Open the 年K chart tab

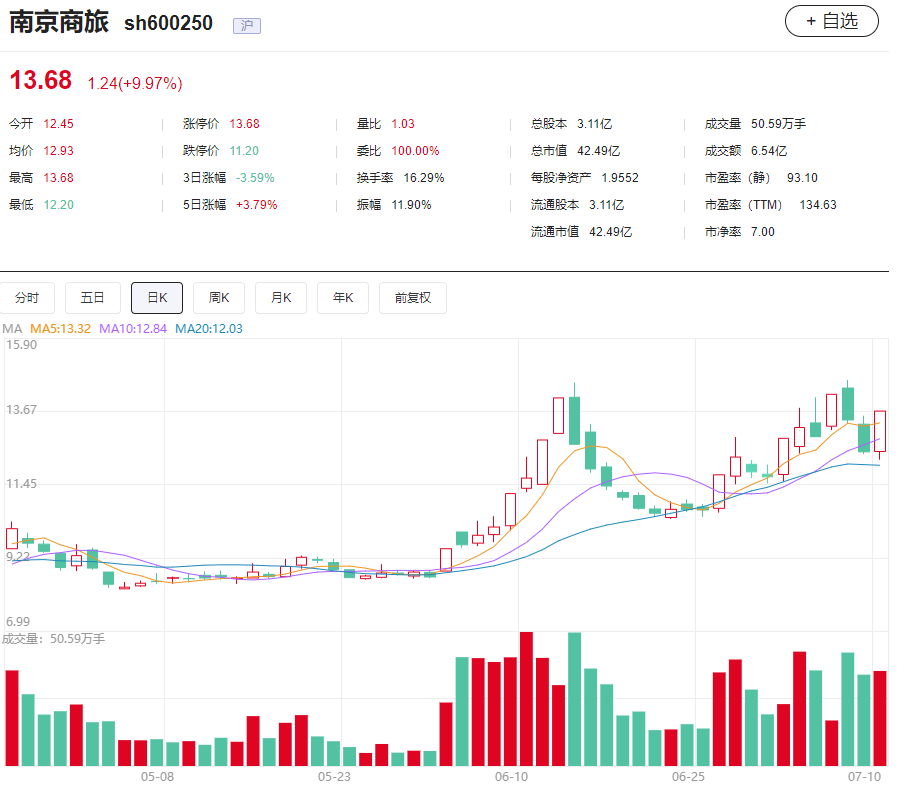tap(343, 298)
